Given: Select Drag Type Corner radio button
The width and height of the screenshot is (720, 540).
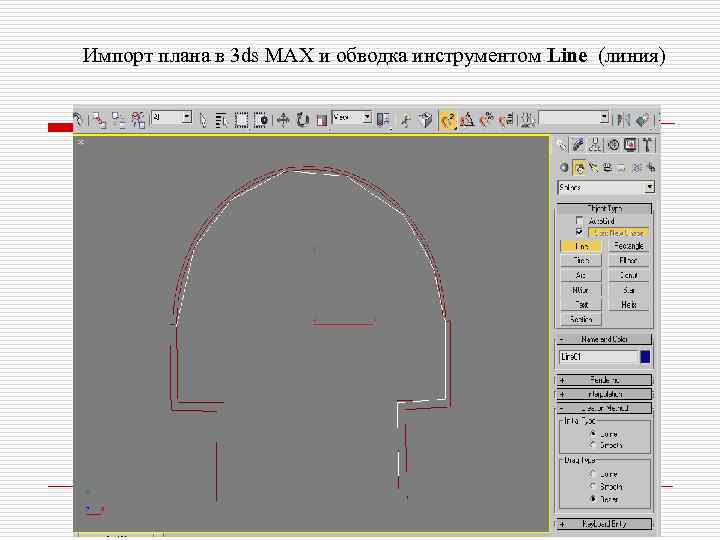Looking at the screenshot, I should 593,473.
